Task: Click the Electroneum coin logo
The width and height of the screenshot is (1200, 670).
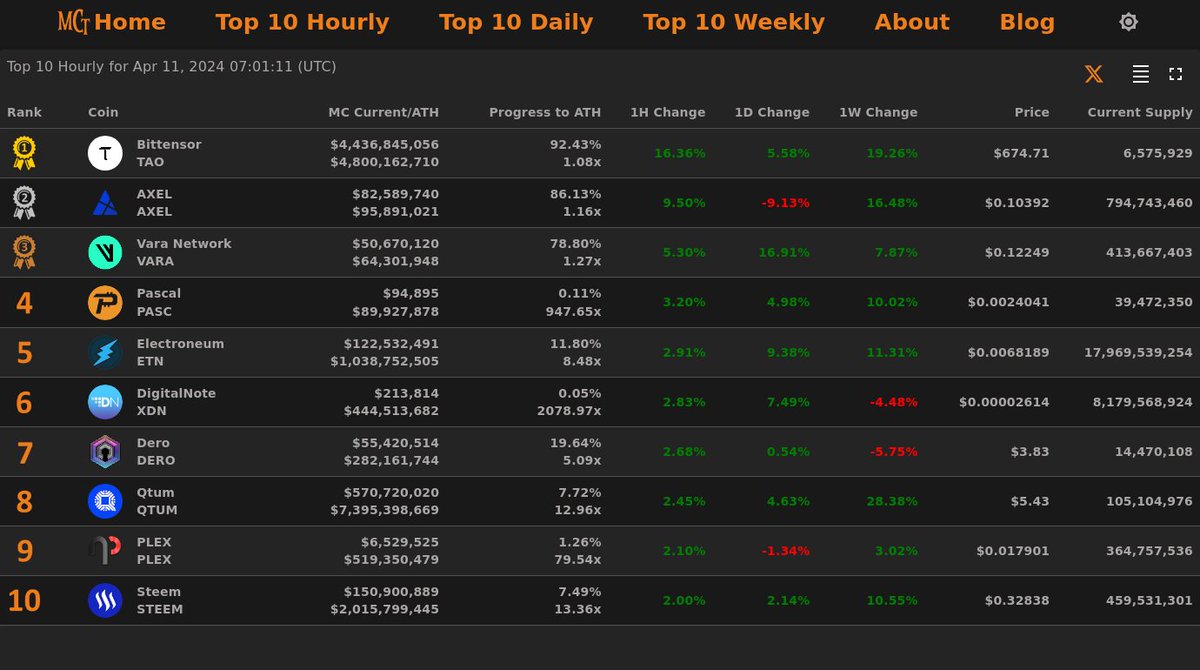Action: click(105, 352)
